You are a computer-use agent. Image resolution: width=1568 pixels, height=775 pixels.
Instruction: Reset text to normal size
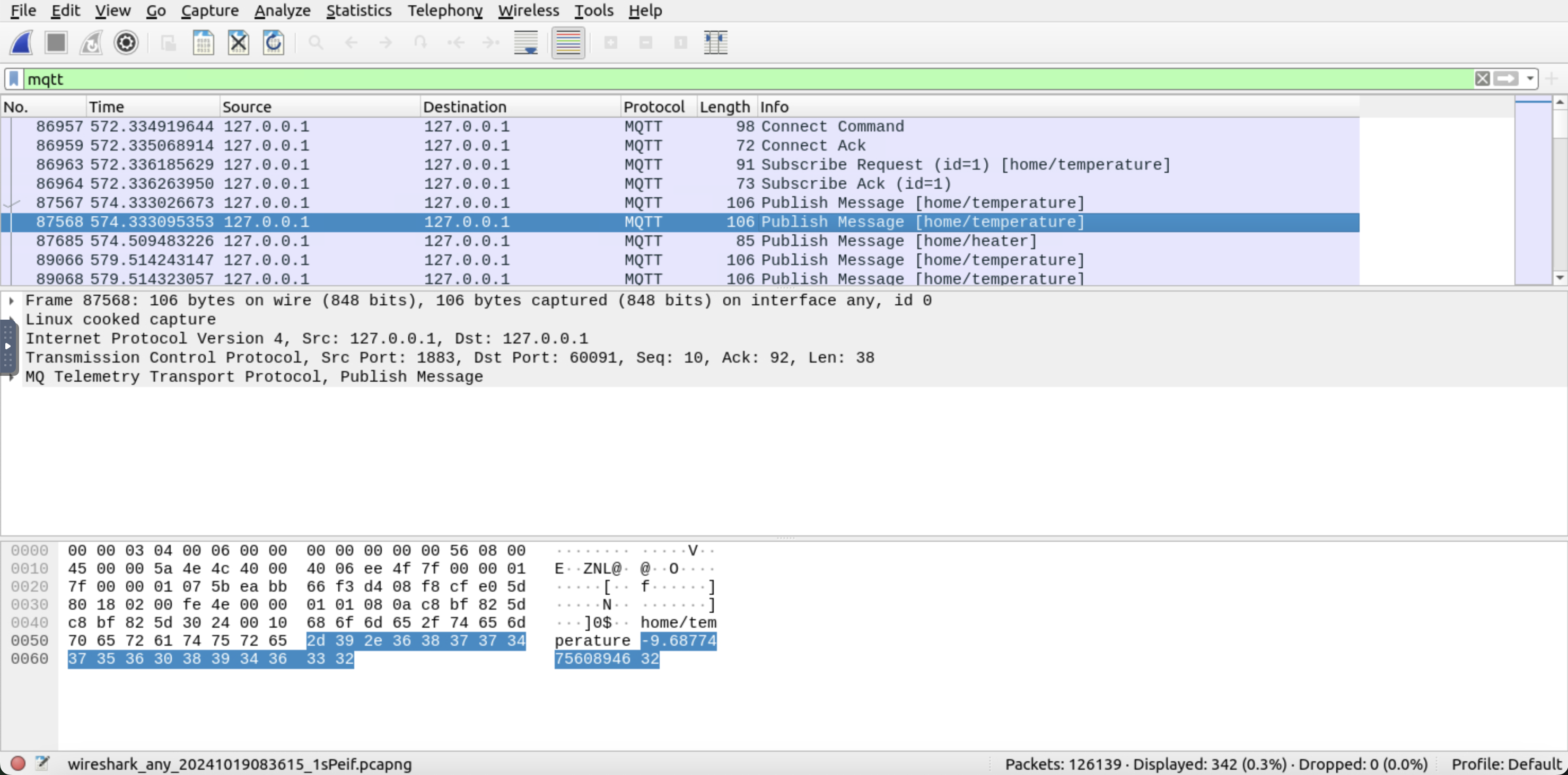[680, 42]
